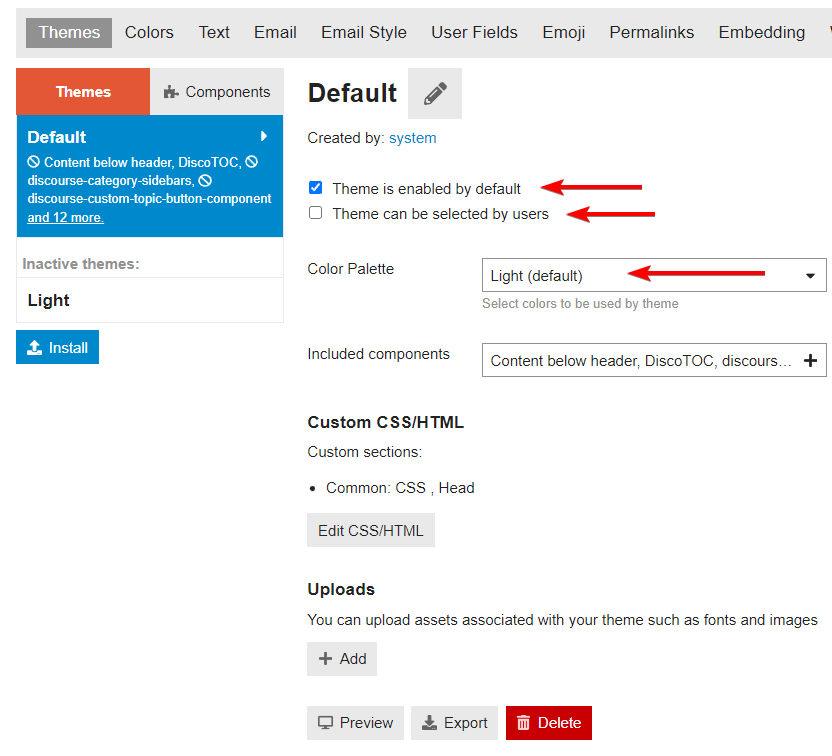Click the 'Uploads' heading

[x=341, y=589]
